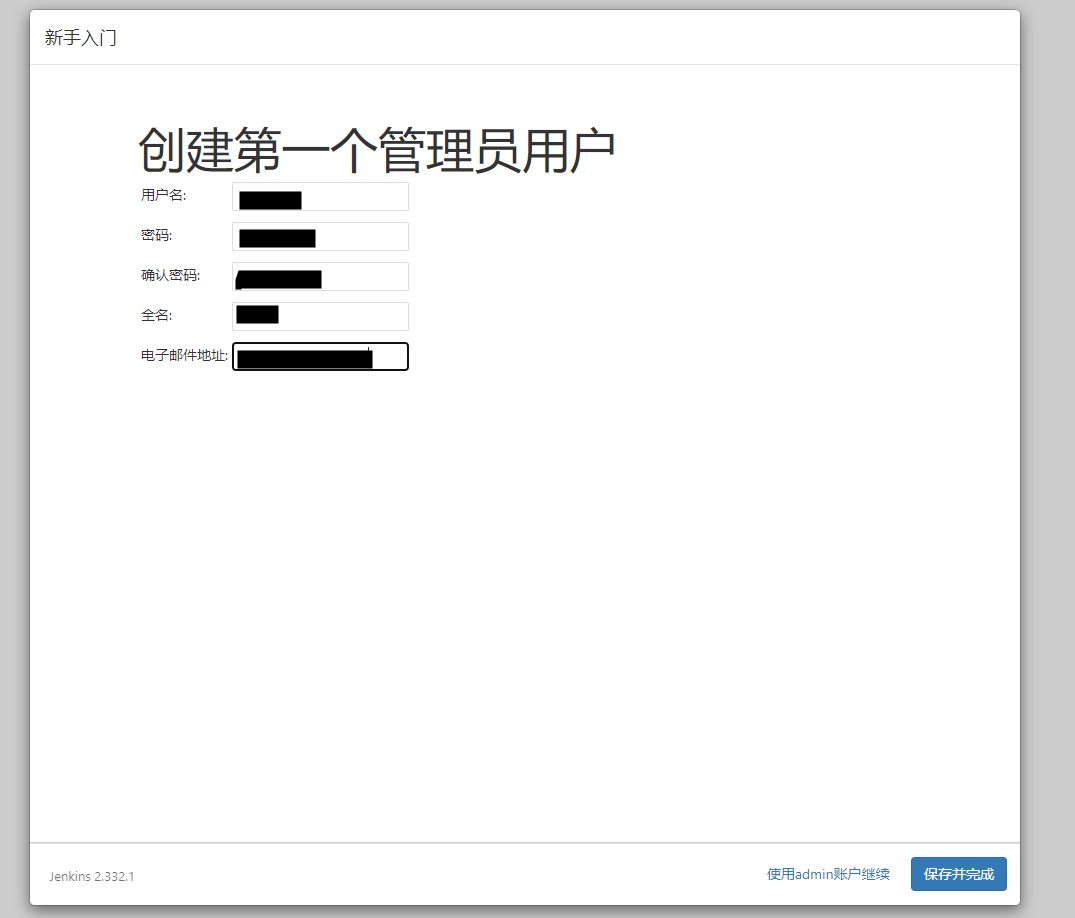Click the admin text inside the continue link

(815, 873)
